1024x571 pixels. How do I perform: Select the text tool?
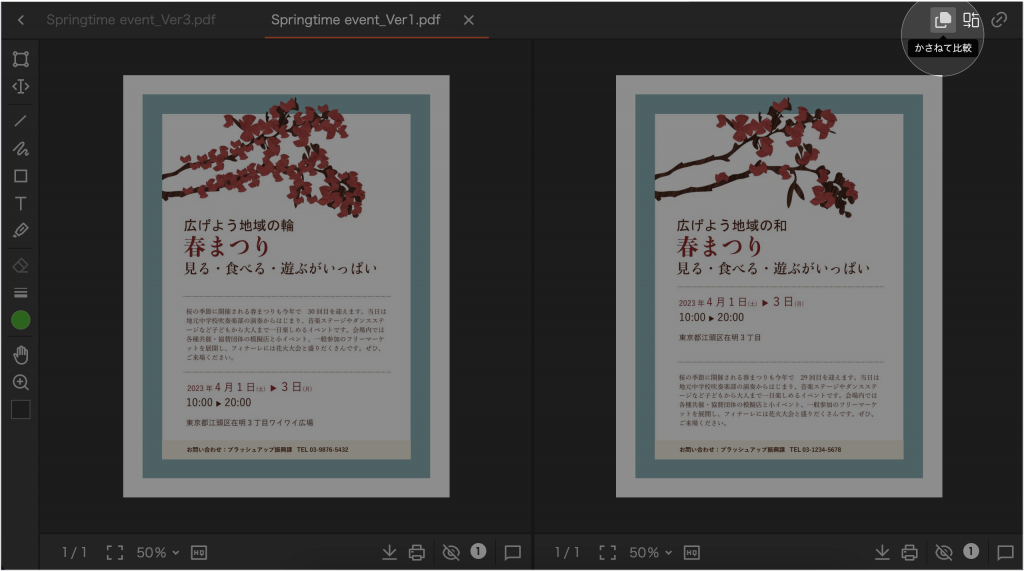tap(21, 203)
